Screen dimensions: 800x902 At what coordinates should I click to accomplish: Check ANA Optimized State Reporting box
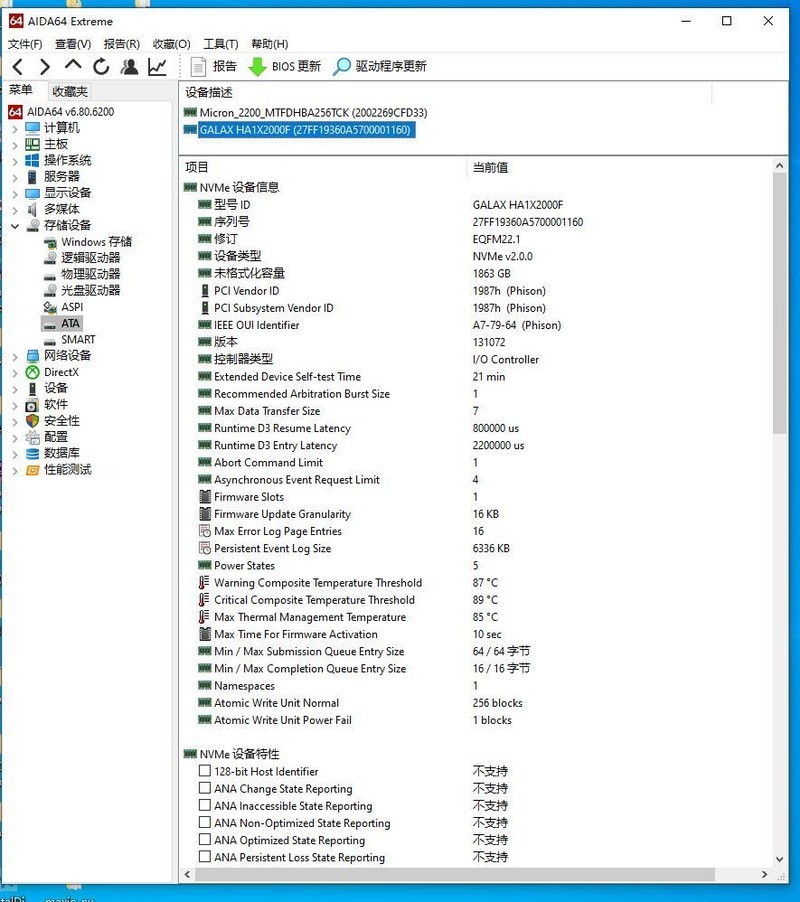click(x=205, y=841)
